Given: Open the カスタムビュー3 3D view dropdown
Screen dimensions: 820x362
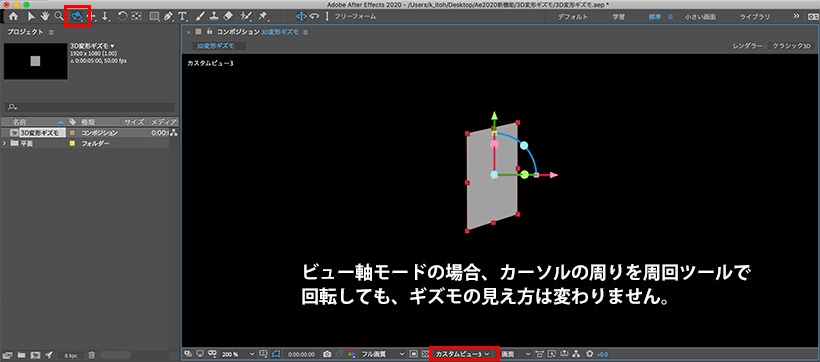Looking at the screenshot, I should 464,354.
